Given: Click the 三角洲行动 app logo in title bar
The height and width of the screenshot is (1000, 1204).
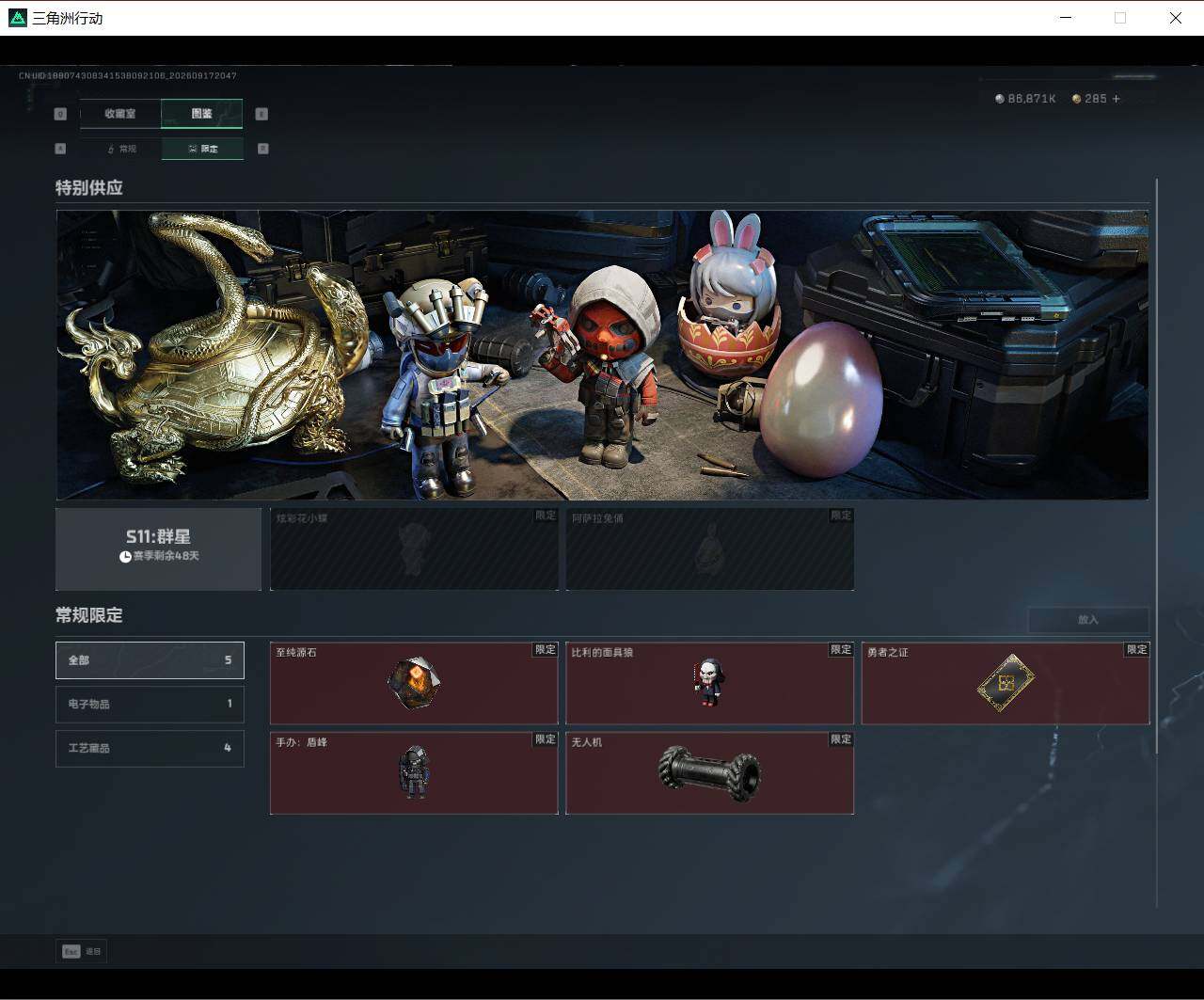Looking at the screenshot, I should pyautogui.click(x=17, y=18).
